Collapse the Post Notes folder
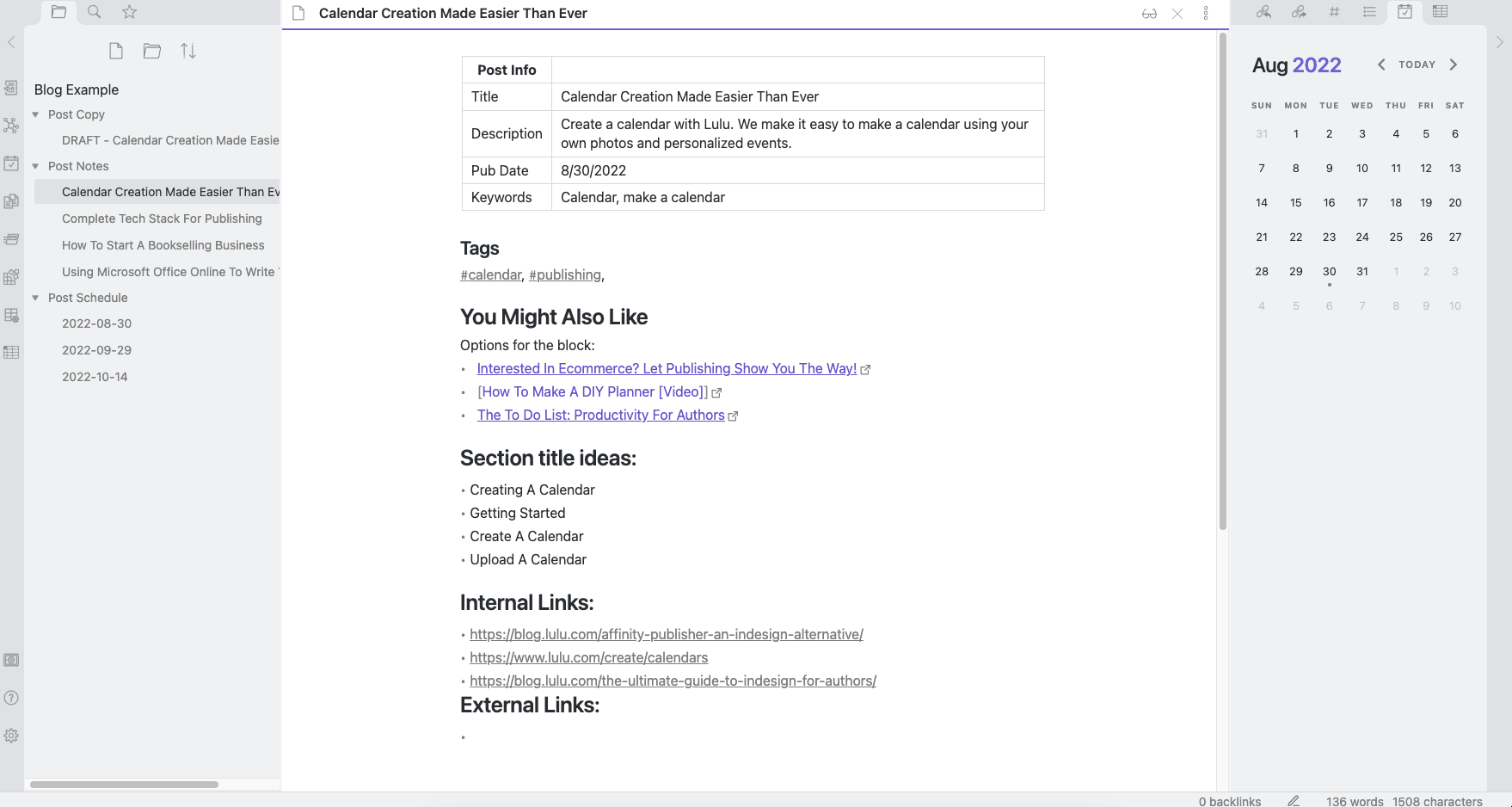 pos(35,165)
